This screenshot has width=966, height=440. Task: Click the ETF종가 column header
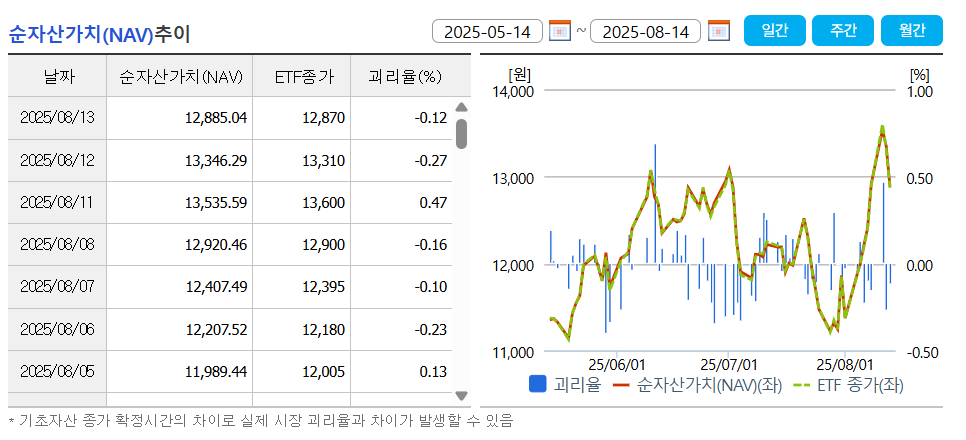pyautogui.click(x=302, y=76)
